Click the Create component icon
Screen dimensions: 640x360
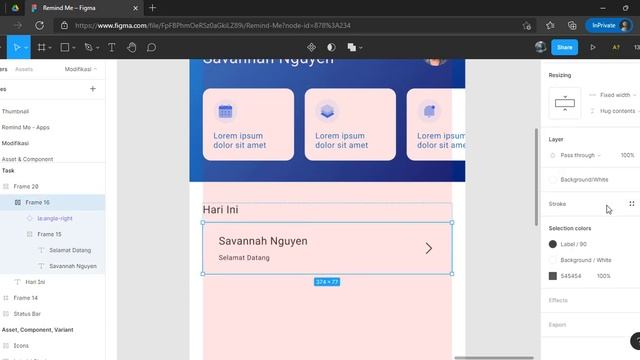[311, 47]
